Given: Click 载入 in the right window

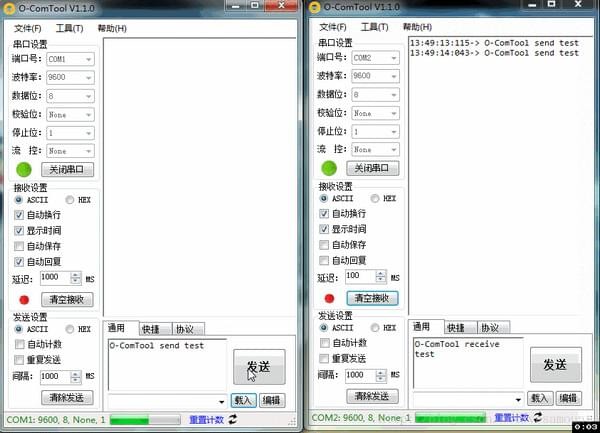Looking at the screenshot, I should pos(540,399).
